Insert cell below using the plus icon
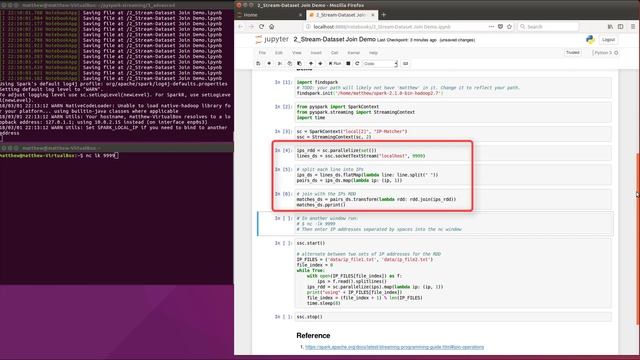 pos(269,64)
